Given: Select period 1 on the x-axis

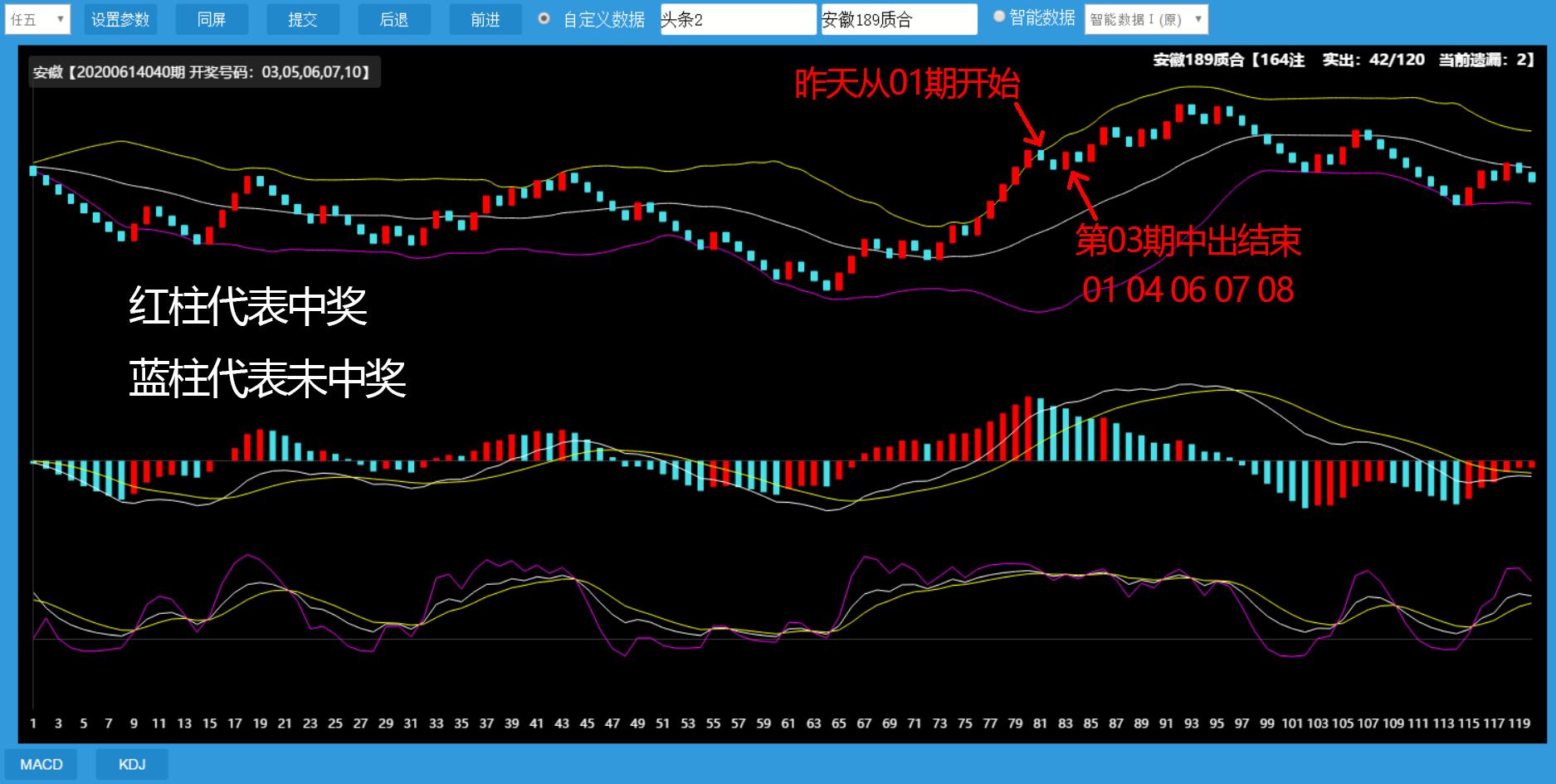Looking at the screenshot, I should click(x=33, y=723).
